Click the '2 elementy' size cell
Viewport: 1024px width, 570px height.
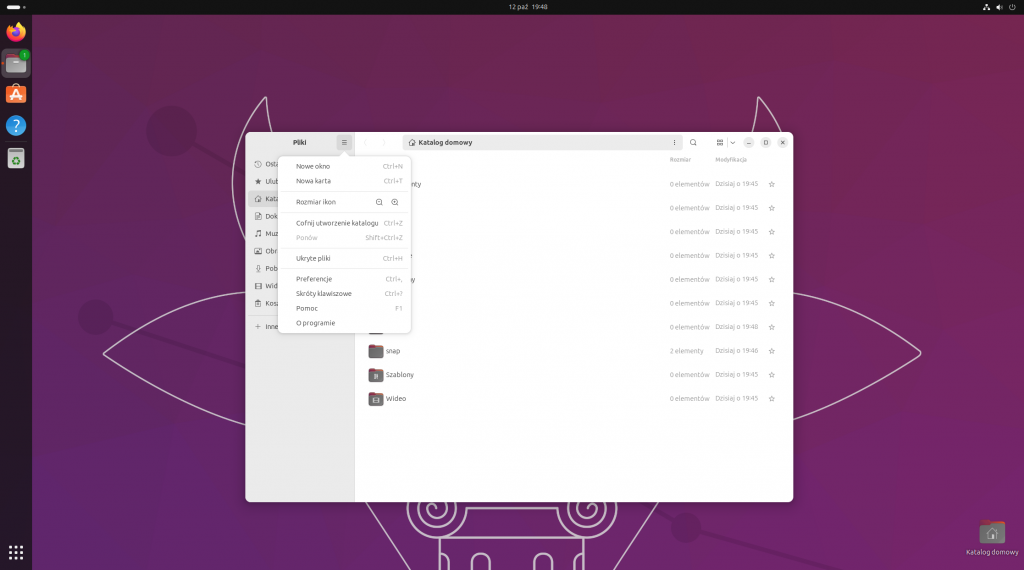coord(686,351)
